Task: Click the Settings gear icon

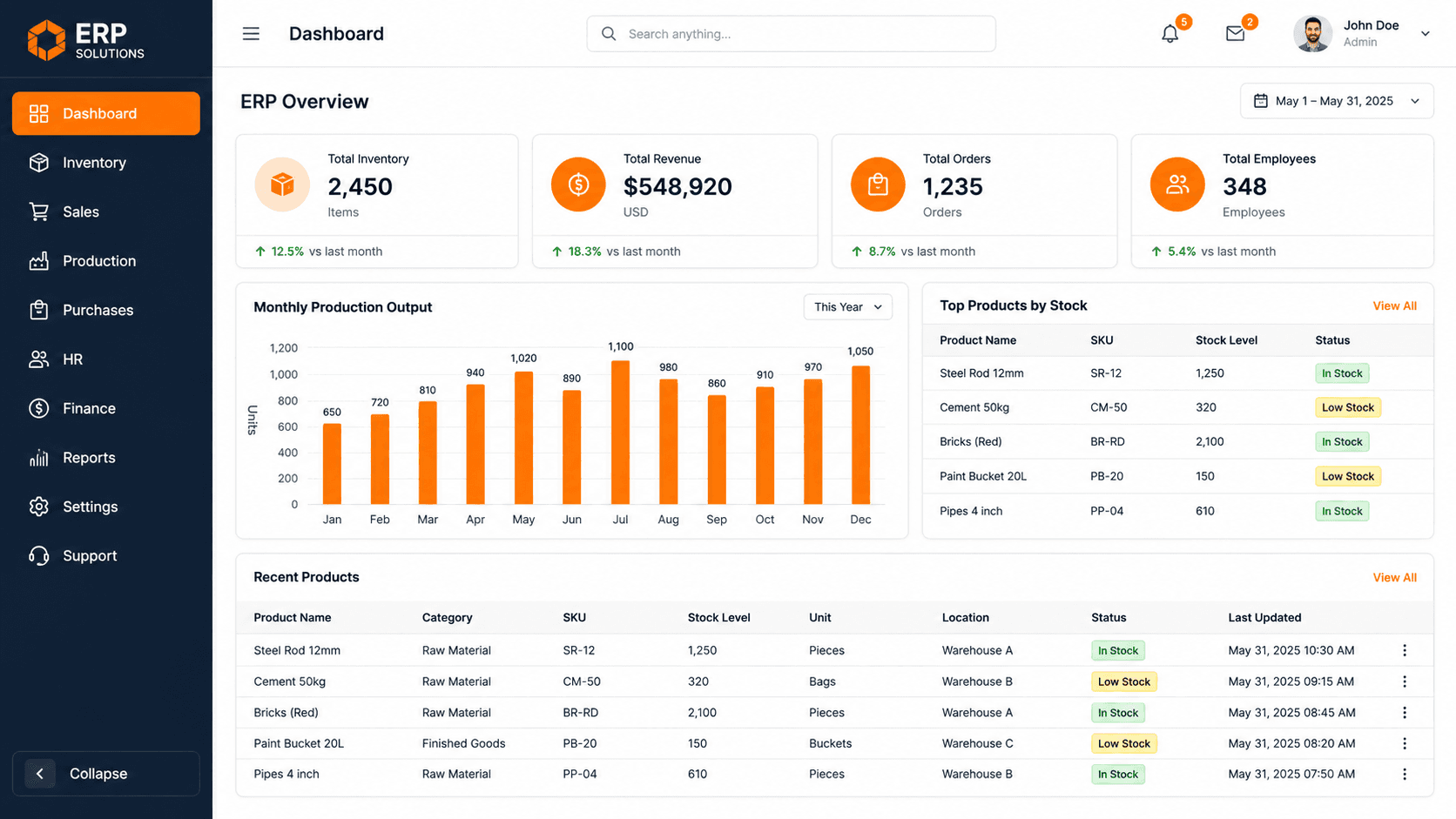Action: [x=38, y=507]
